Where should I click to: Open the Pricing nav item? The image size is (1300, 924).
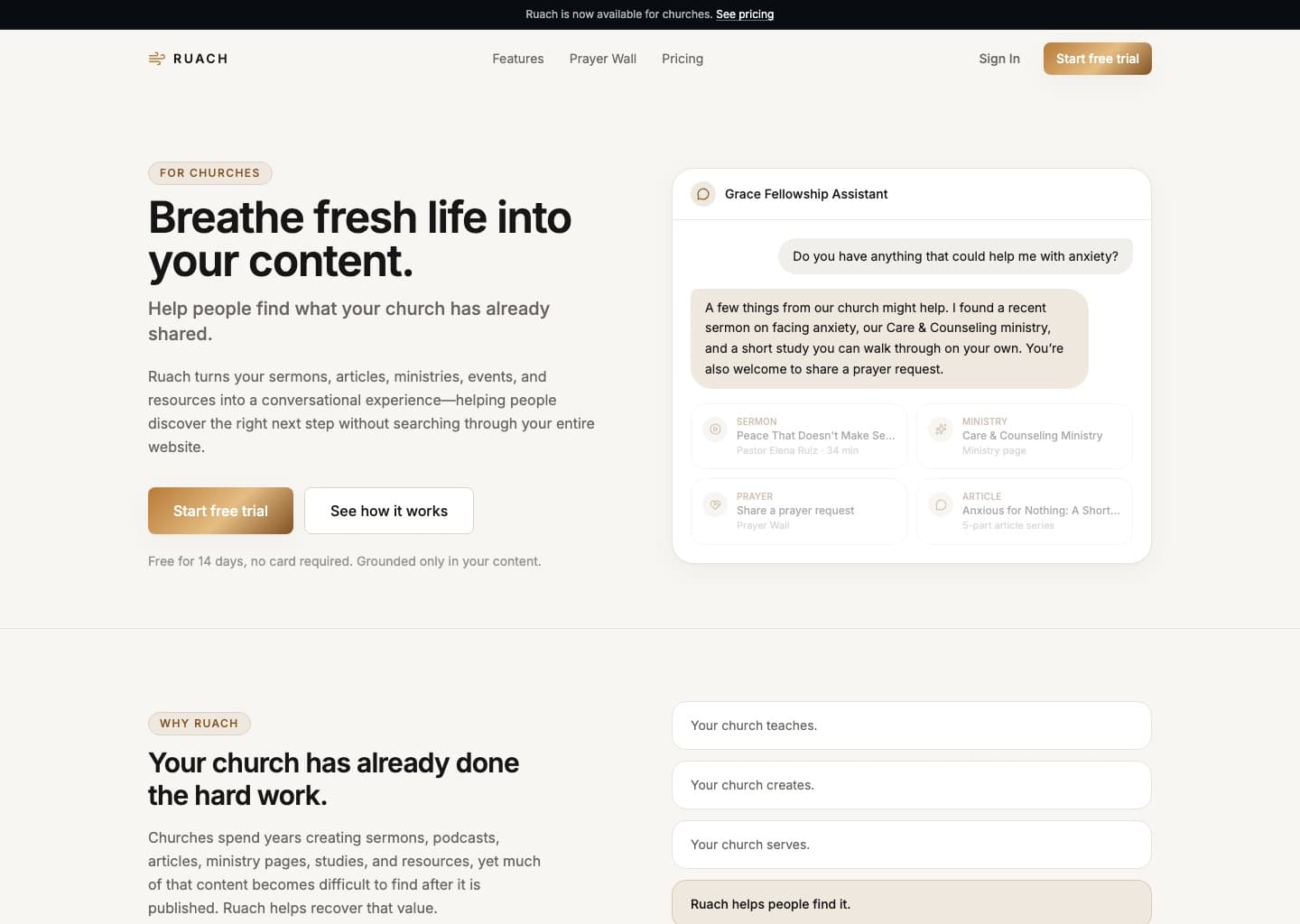point(682,59)
